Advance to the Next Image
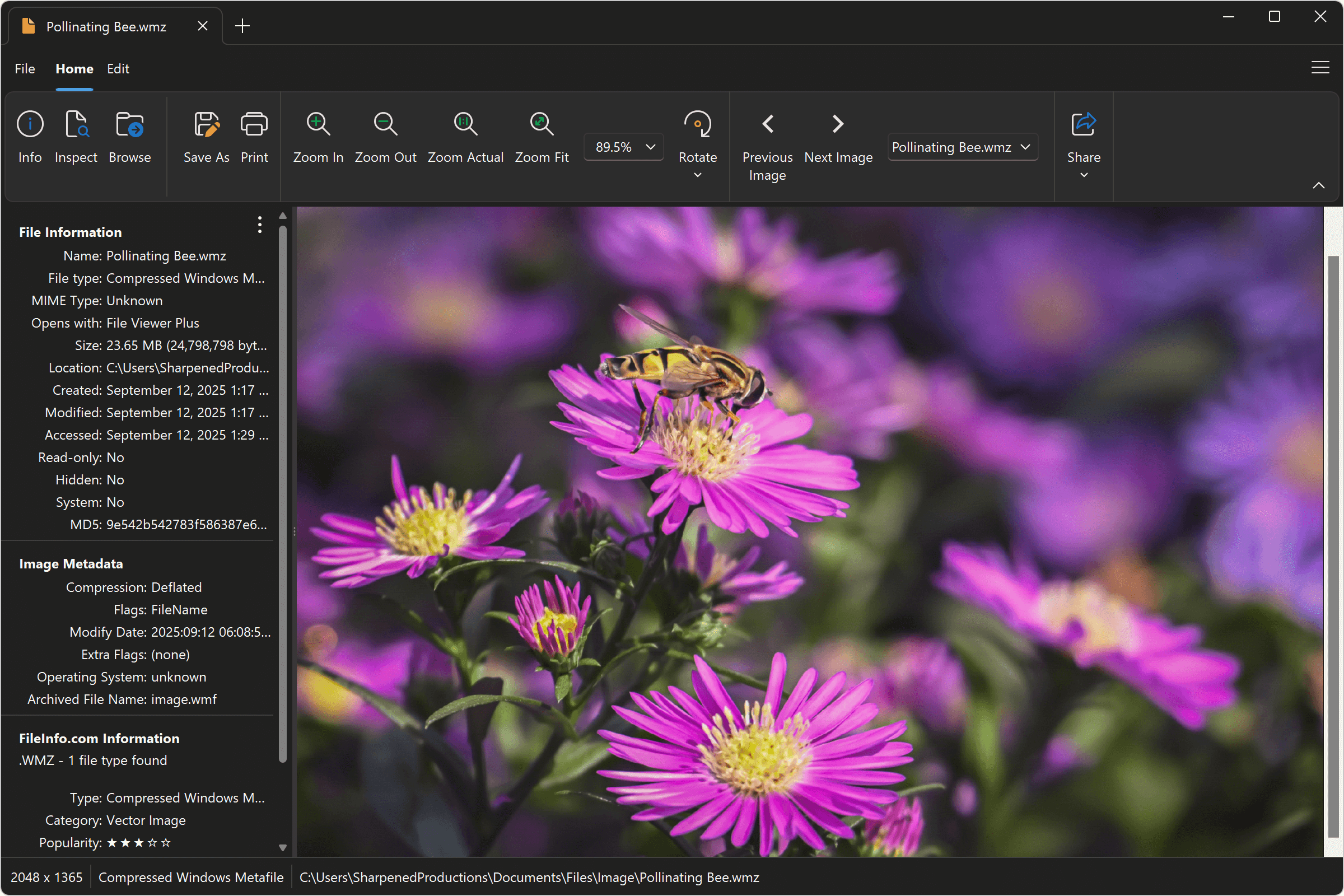This screenshot has height=896, width=1344. 837,137
